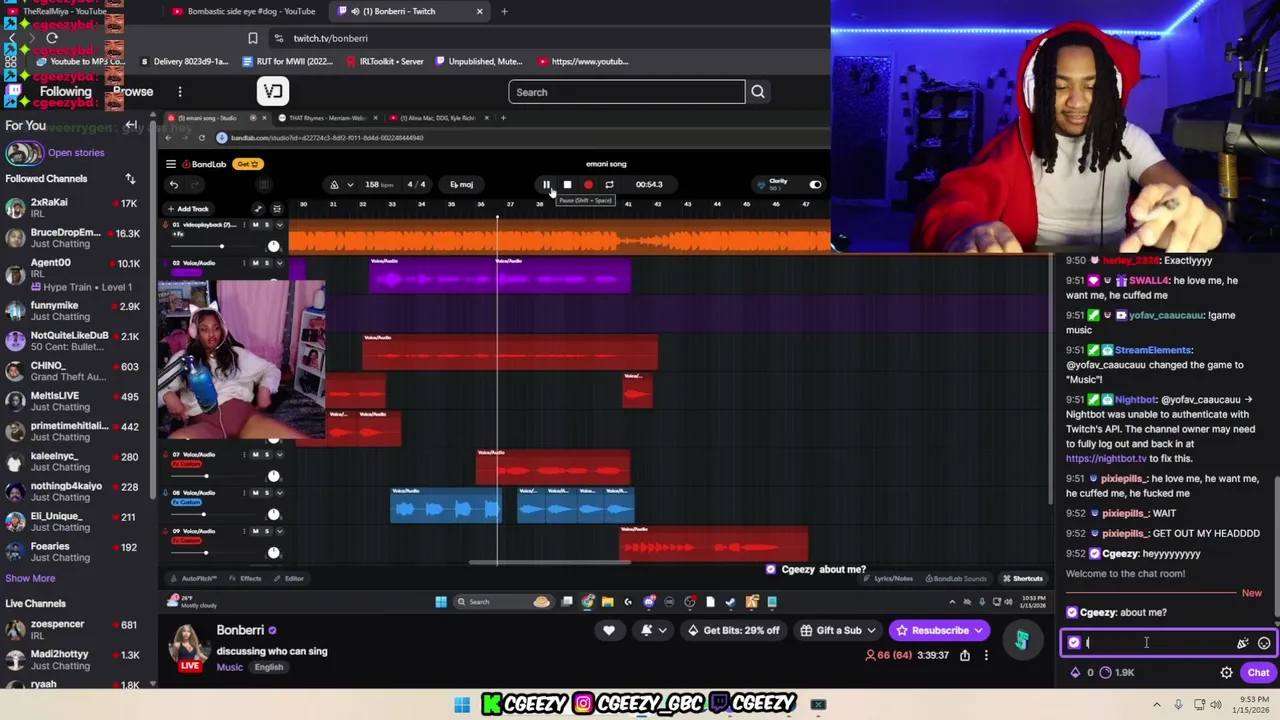This screenshot has height=720, width=1280.
Task: Open the Editor panel tab
Action: (x=289, y=578)
